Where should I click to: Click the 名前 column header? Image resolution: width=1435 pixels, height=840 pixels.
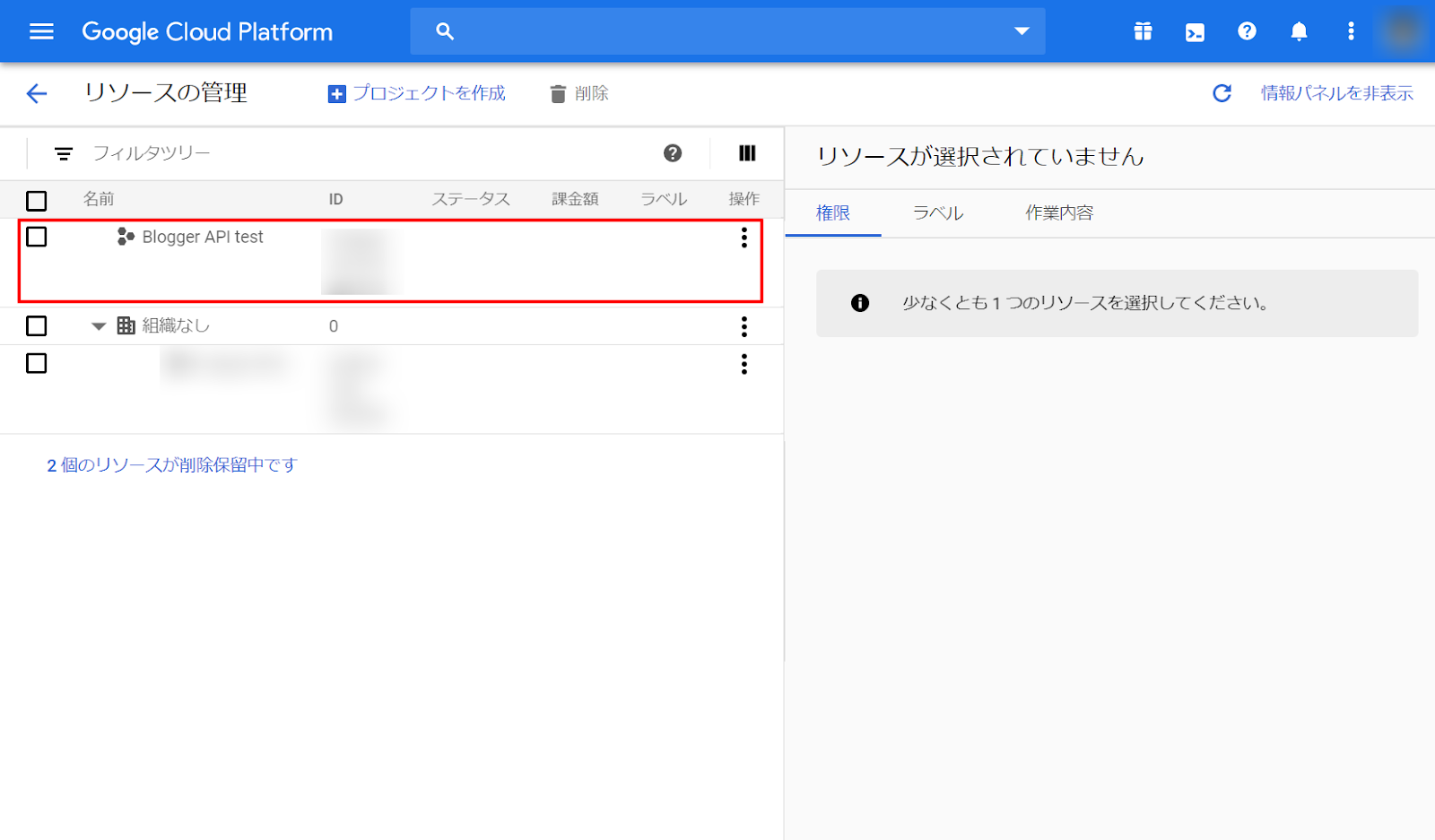(x=99, y=199)
